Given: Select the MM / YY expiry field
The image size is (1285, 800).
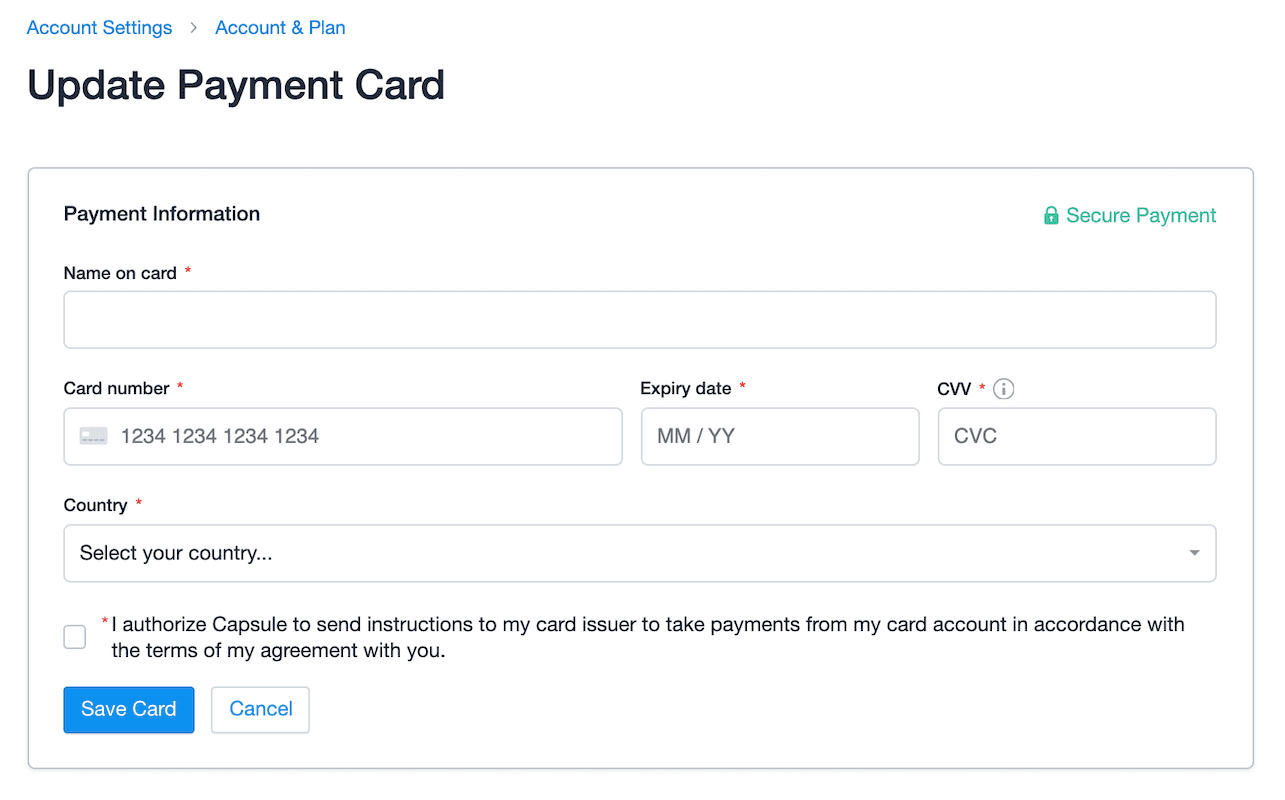Looking at the screenshot, I should (x=780, y=436).
